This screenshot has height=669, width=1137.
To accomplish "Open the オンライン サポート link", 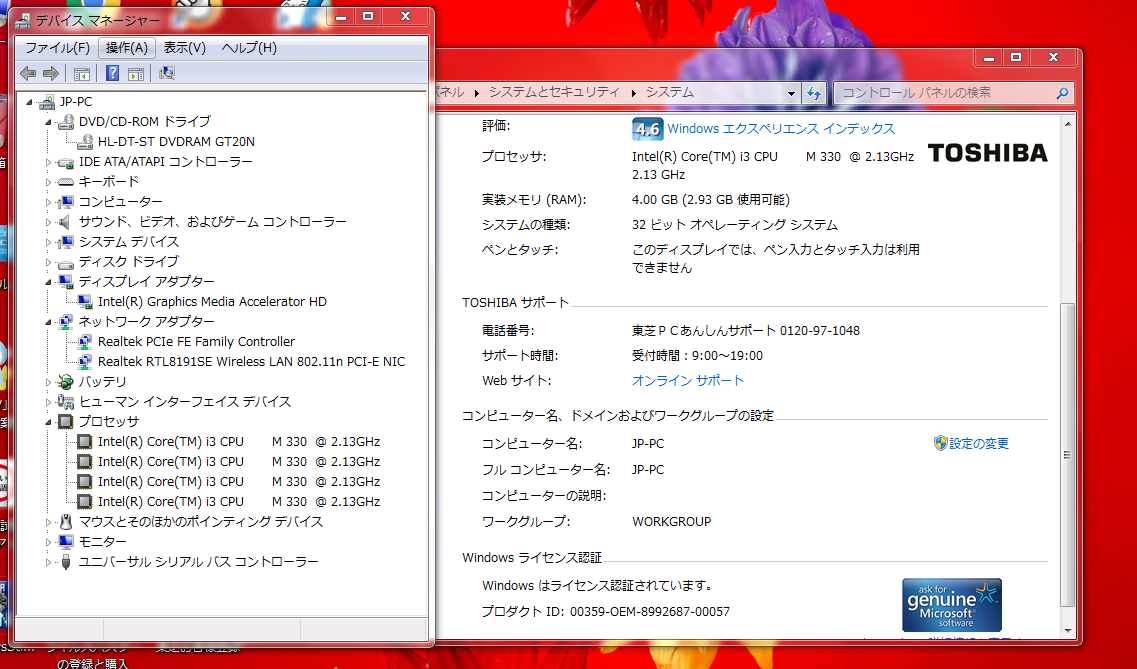I will pos(687,380).
